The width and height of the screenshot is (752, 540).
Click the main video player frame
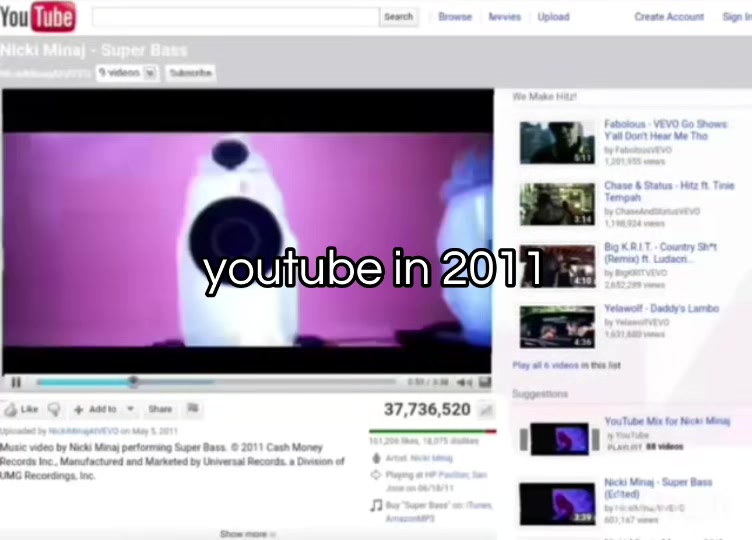click(x=247, y=231)
